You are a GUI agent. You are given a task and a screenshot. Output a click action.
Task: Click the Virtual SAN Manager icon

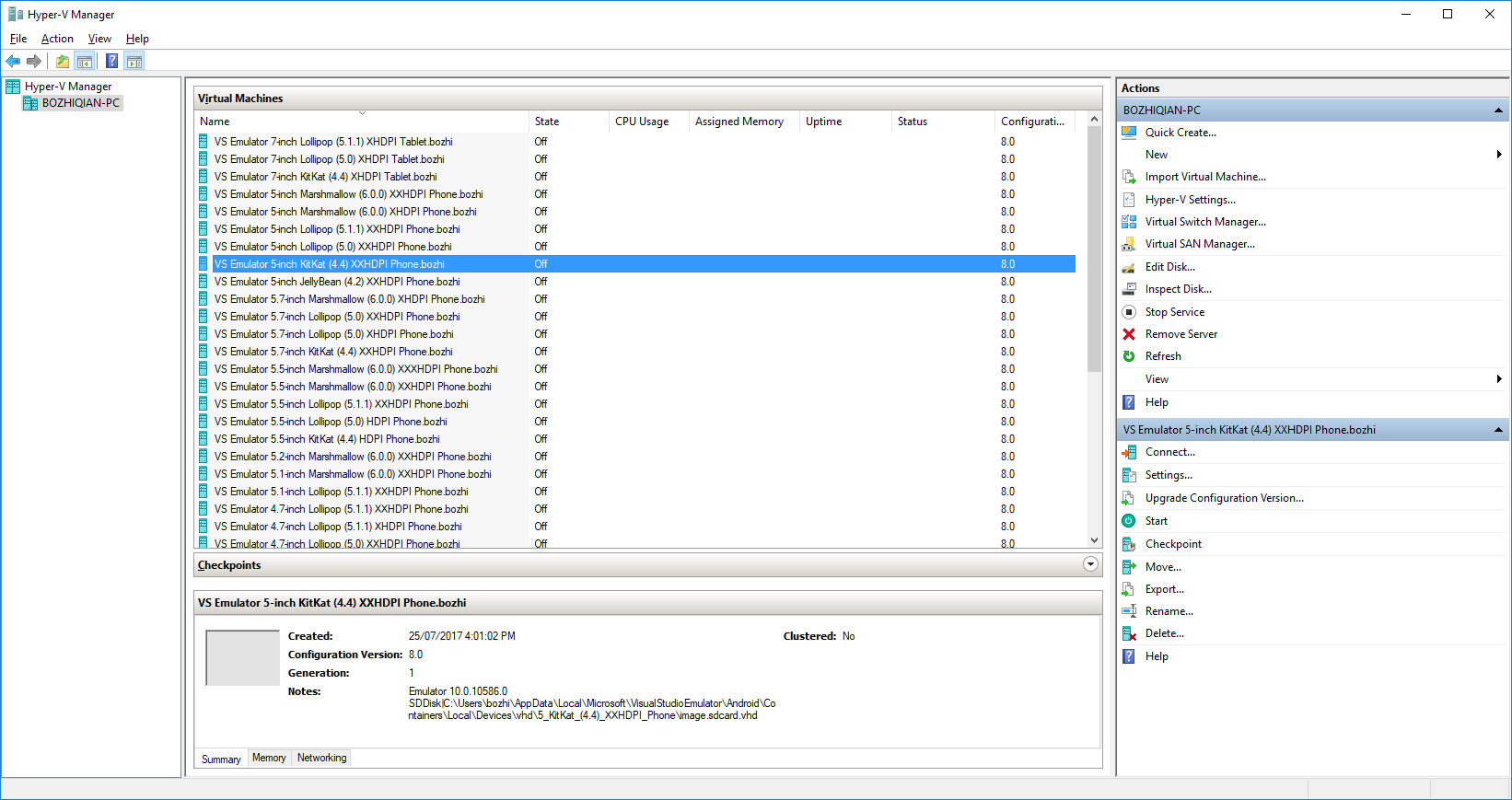(x=1129, y=244)
